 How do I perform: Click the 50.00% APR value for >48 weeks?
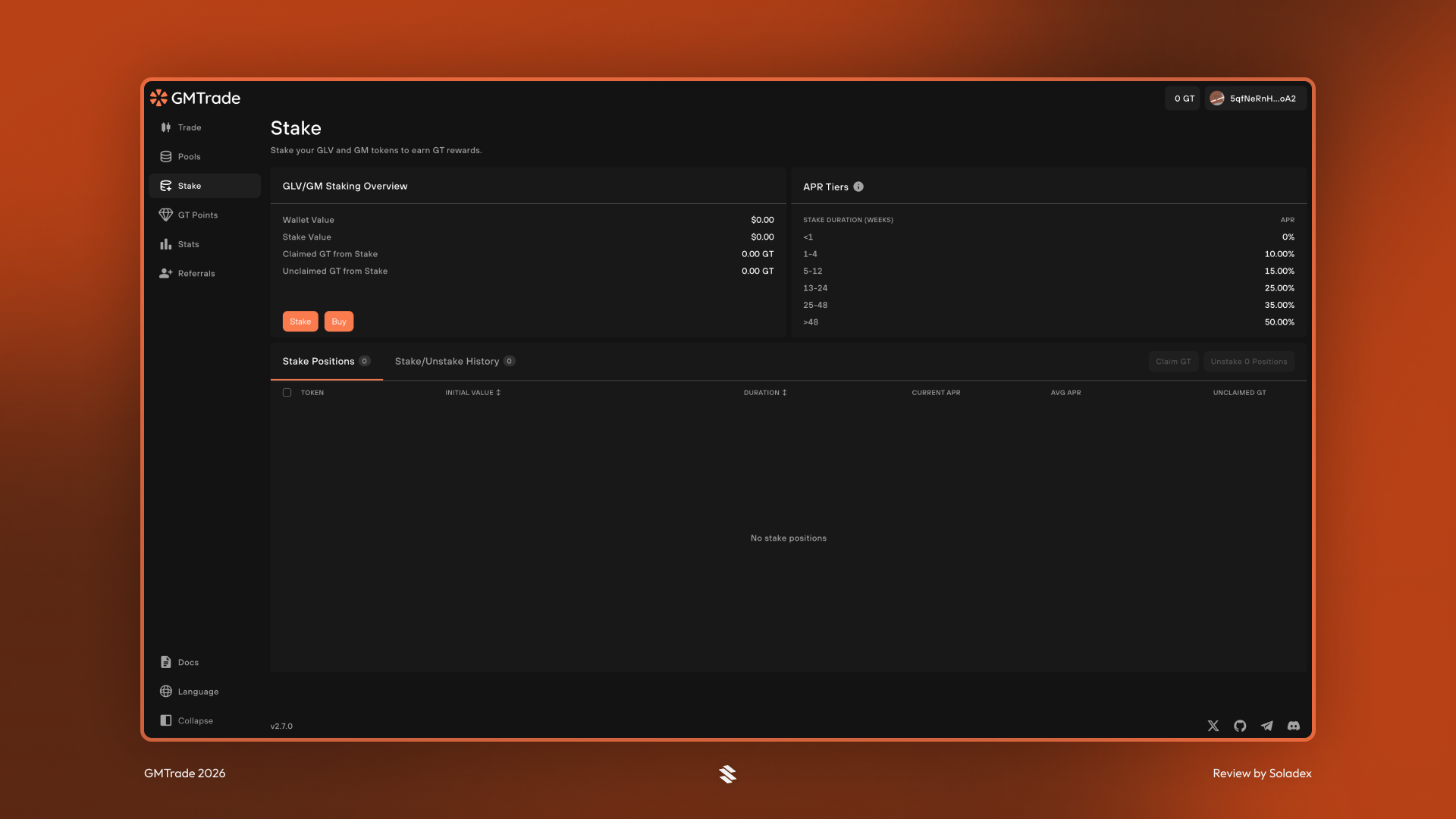click(x=1279, y=322)
